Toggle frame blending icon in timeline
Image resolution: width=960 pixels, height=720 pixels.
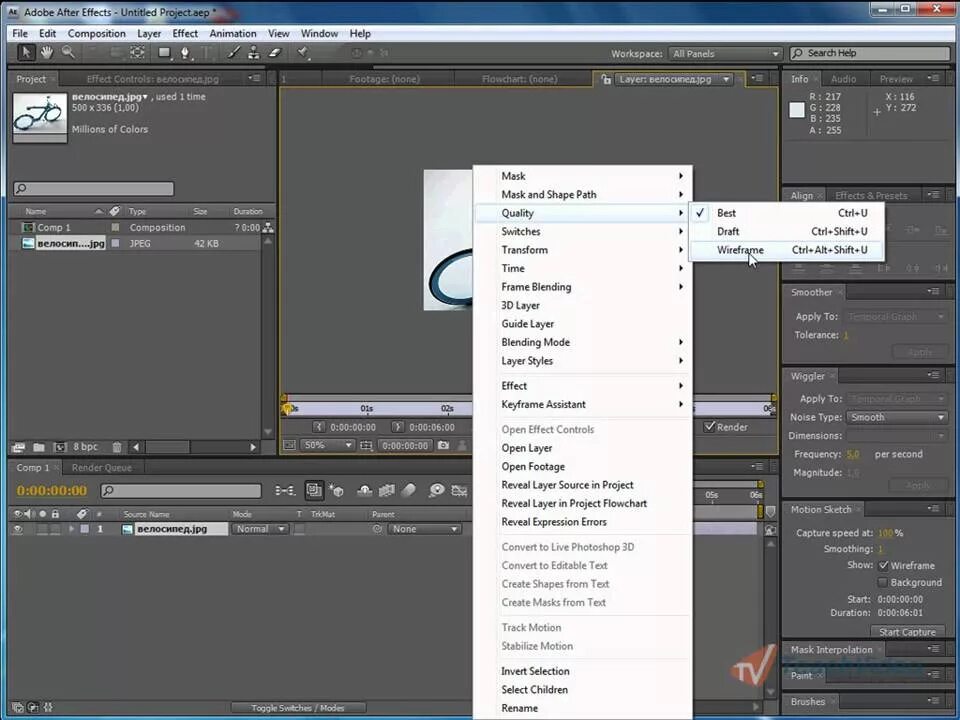point(386,490)
